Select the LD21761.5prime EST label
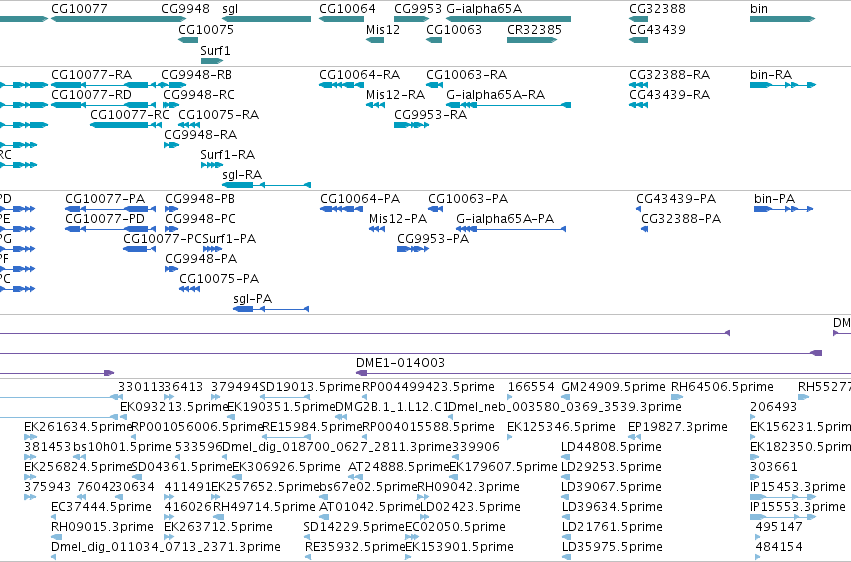851x562 pixels. coord(612,527)
